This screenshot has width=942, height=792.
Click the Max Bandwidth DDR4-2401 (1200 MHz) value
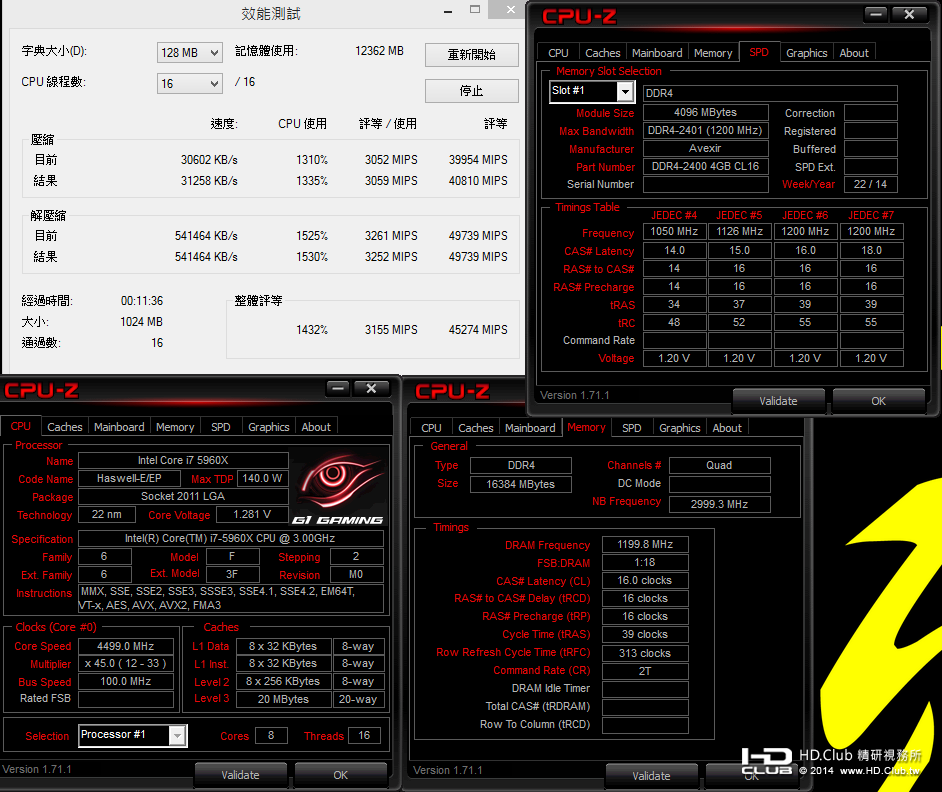(x=706, y=130)
